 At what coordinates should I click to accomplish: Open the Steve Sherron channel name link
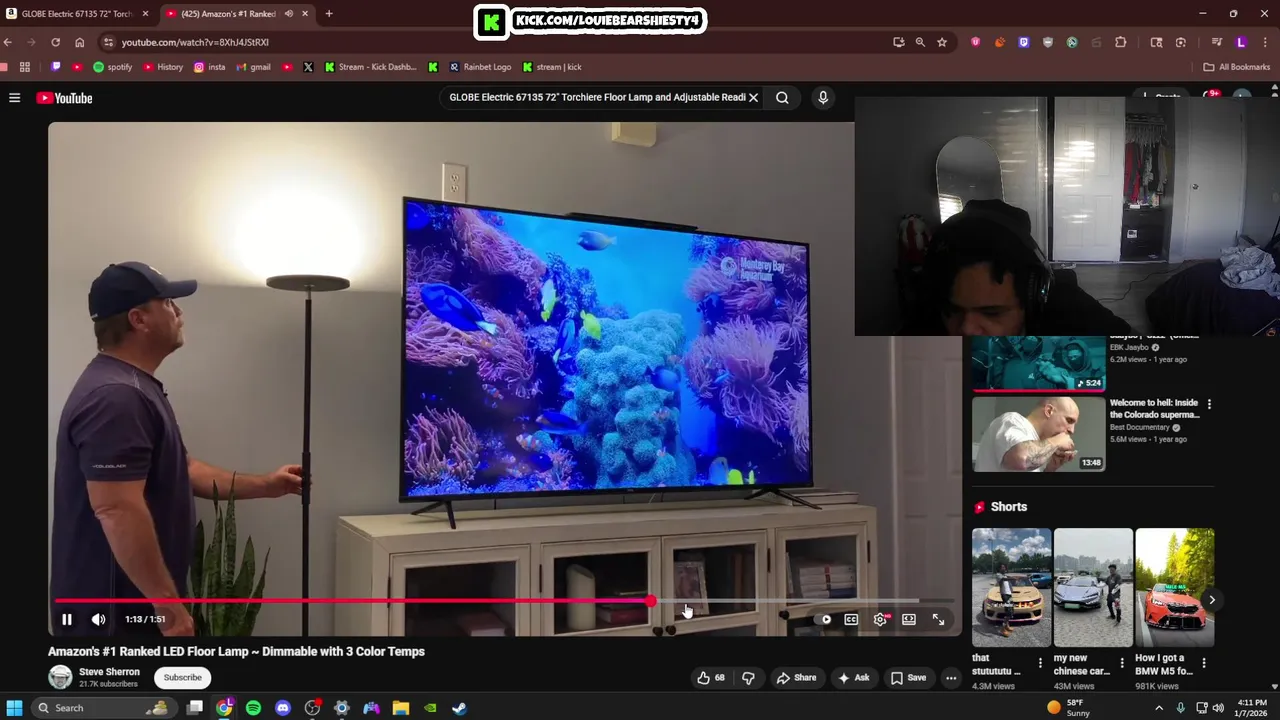109,672
